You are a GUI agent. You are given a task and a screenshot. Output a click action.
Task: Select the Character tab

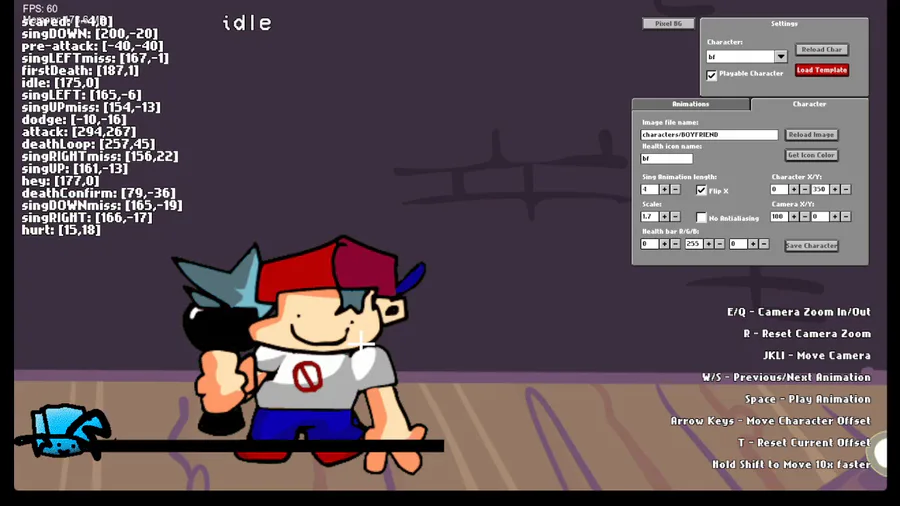[809, 104]
